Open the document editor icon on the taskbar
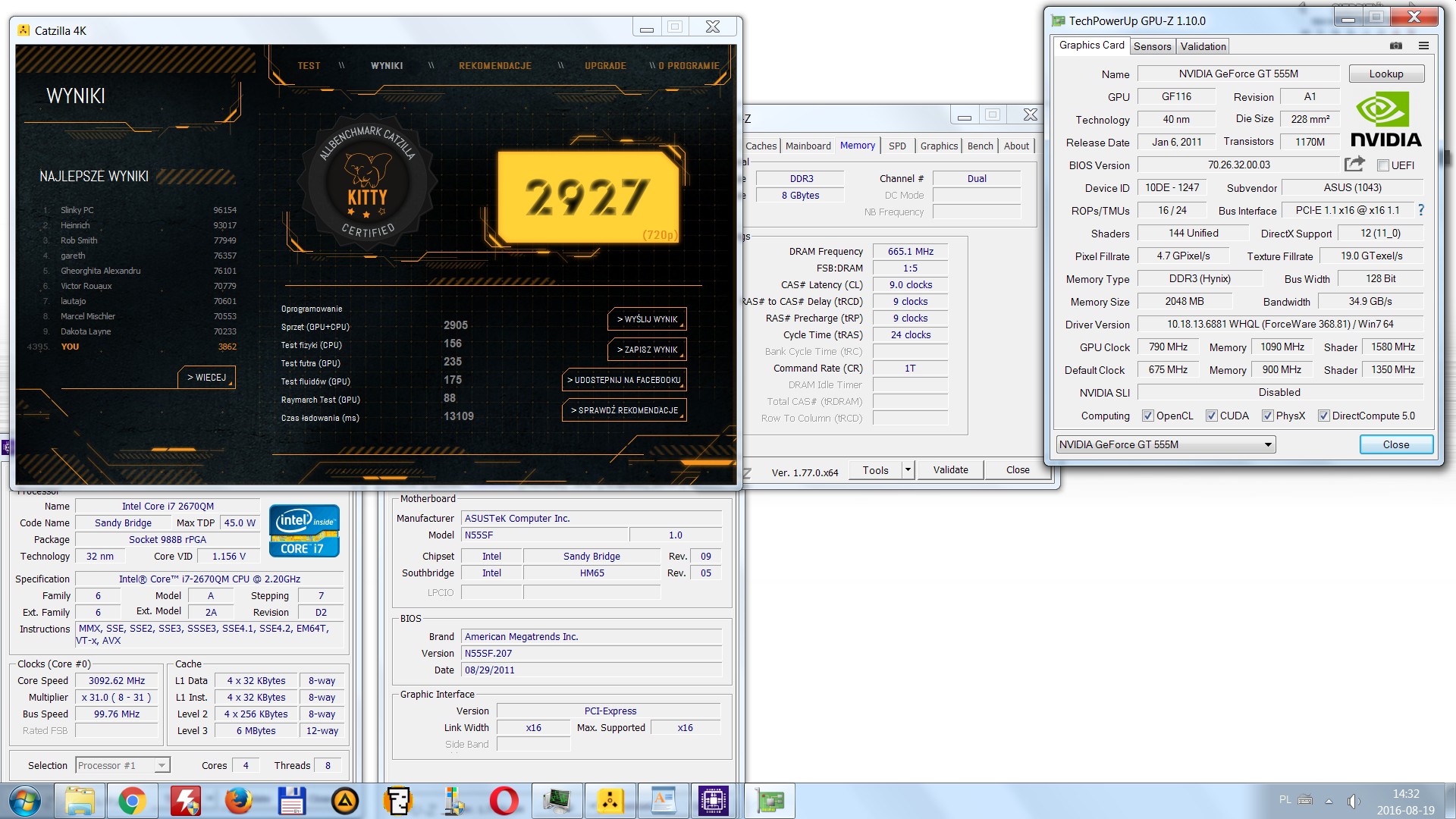Image resolution: width=1456 pixels, height=819 pixels. coord(664,802)
